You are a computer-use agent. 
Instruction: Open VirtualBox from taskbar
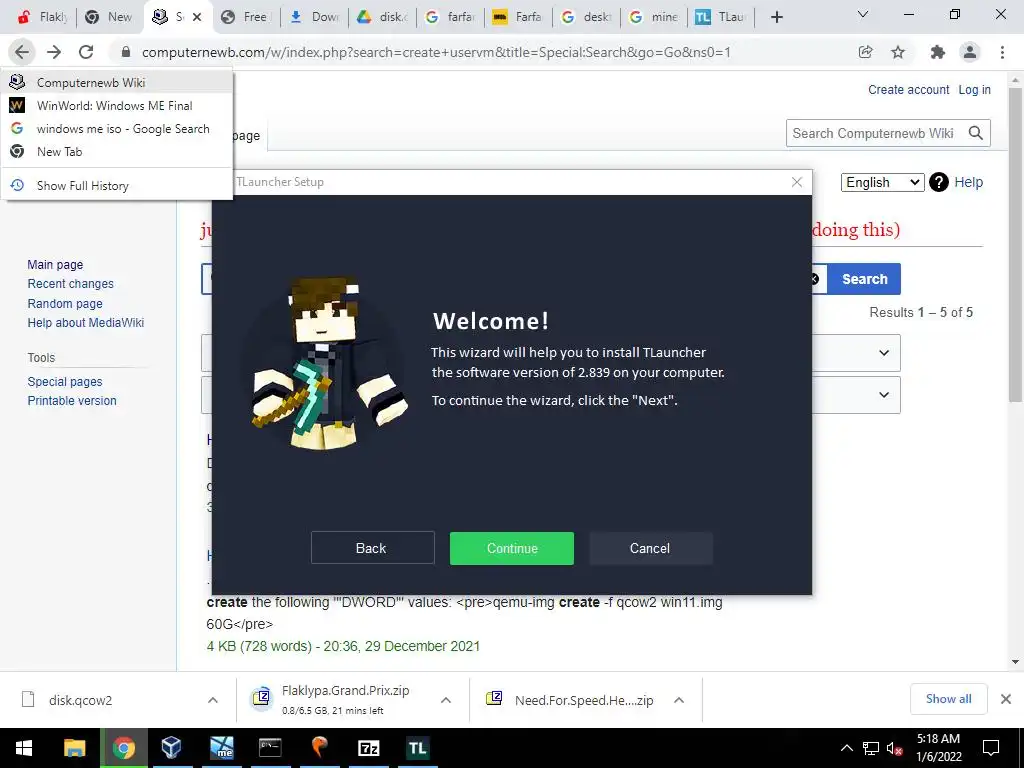(172, 748)
